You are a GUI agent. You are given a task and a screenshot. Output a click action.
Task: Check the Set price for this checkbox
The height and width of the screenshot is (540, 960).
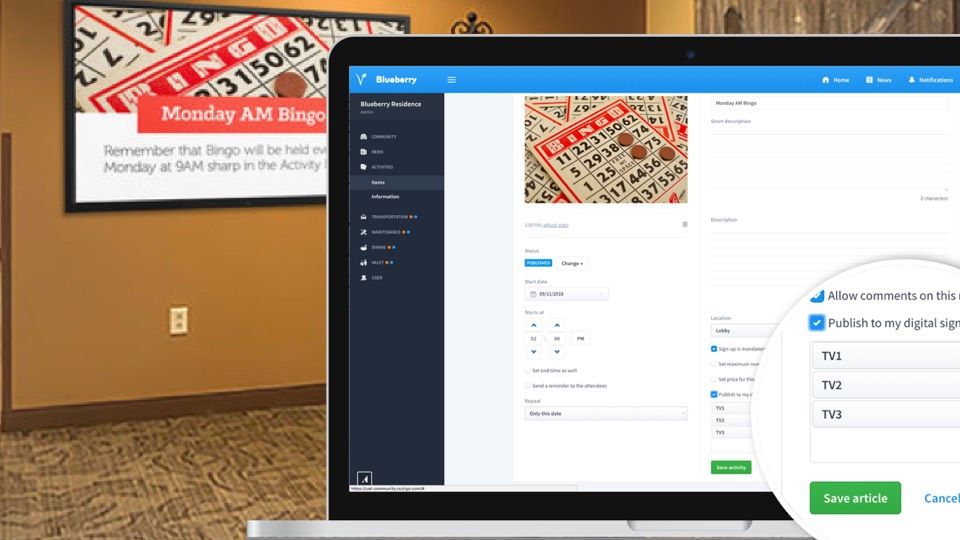[x=714, y=380]
